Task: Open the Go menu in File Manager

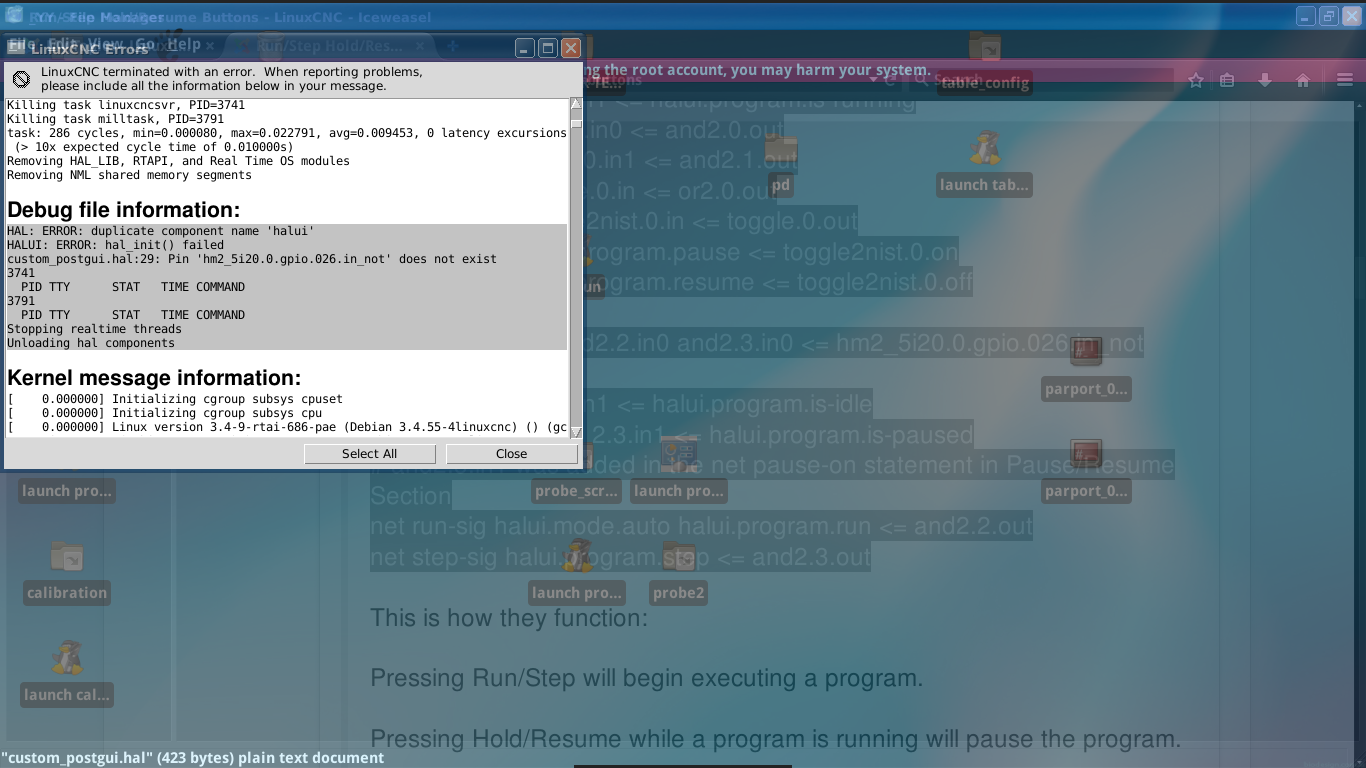Action: [x=145, y=44]
